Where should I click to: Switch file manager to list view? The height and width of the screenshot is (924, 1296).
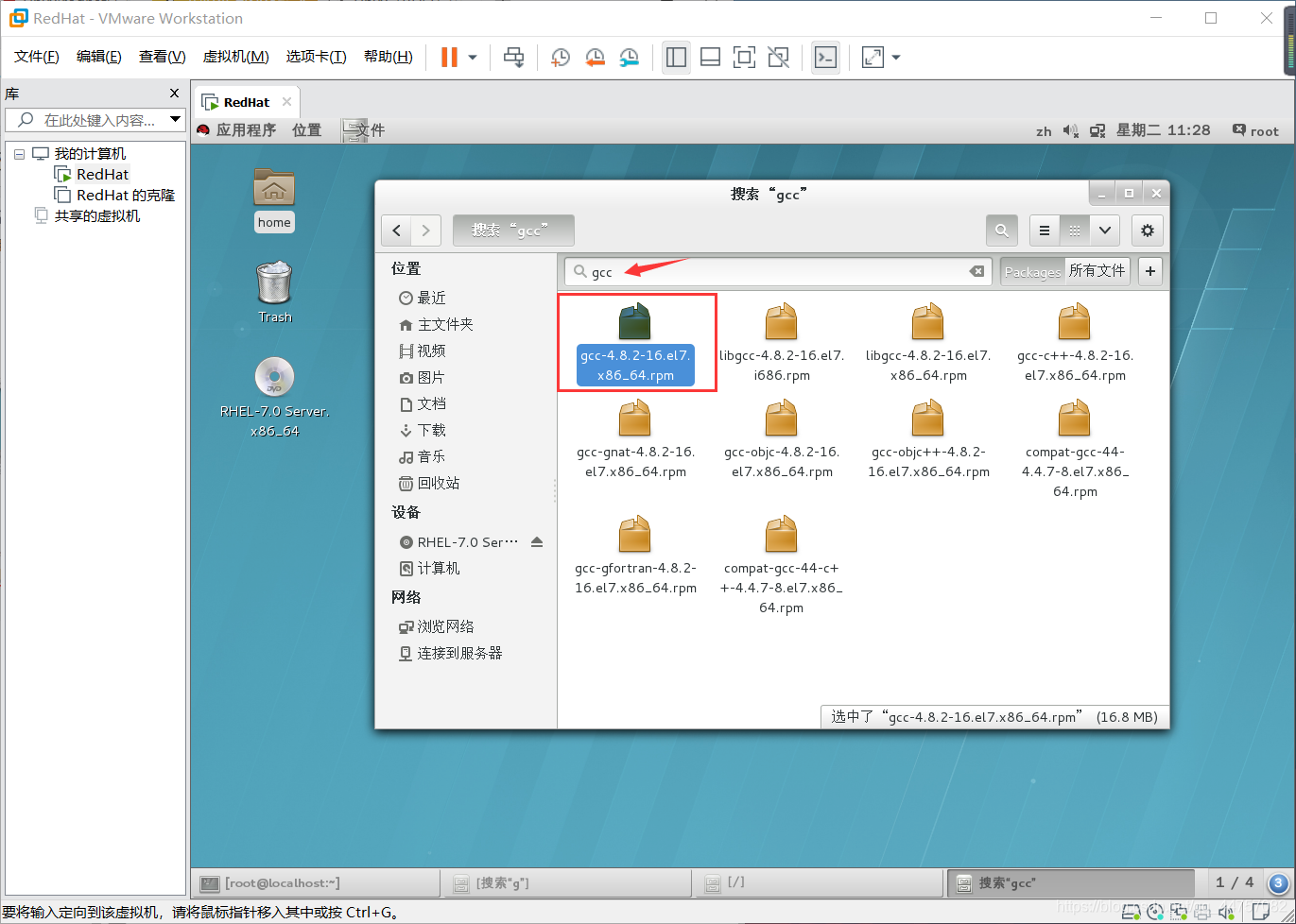coord(1044,231)
